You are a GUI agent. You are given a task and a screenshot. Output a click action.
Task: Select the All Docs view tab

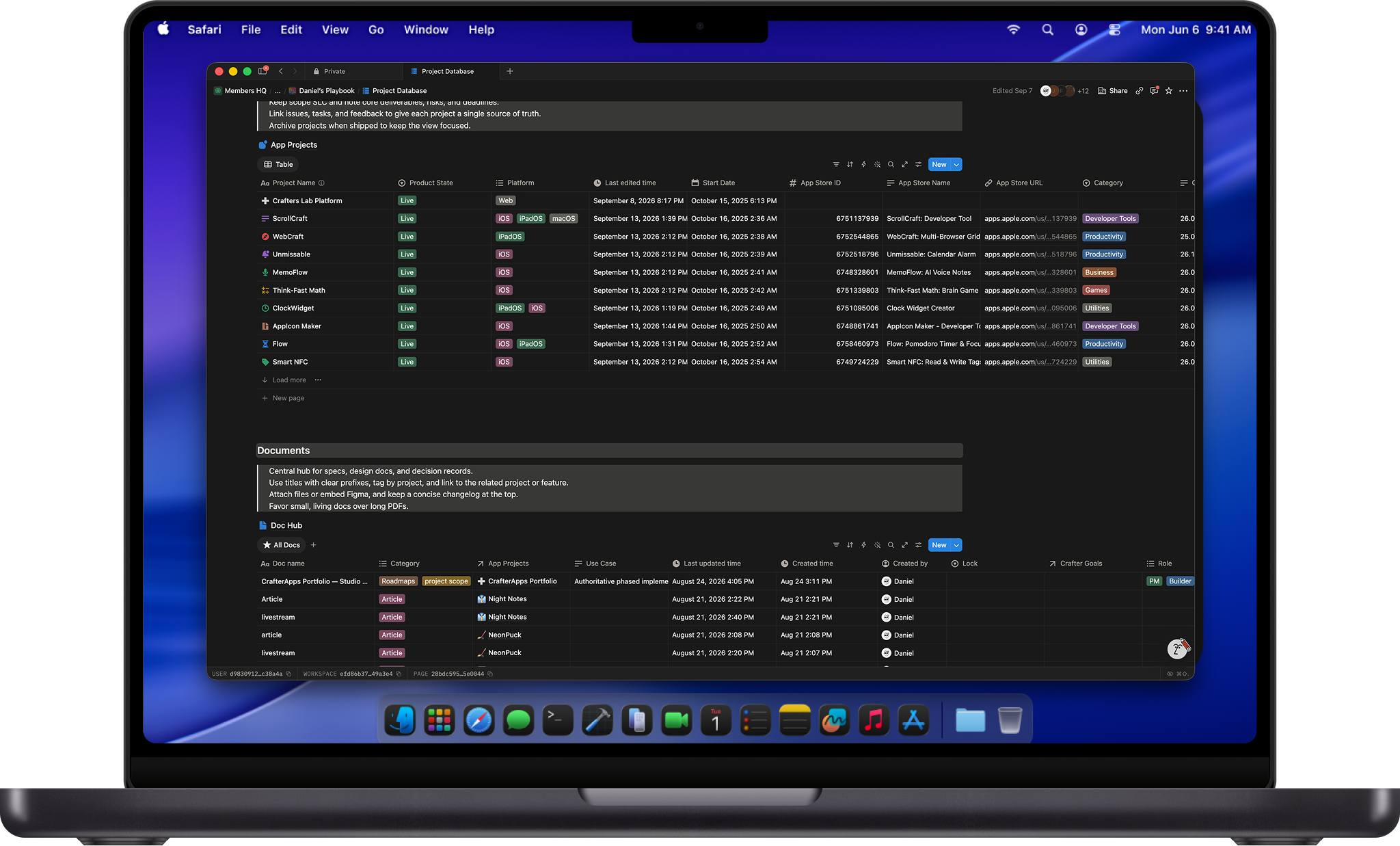click(x=282, y=545)
